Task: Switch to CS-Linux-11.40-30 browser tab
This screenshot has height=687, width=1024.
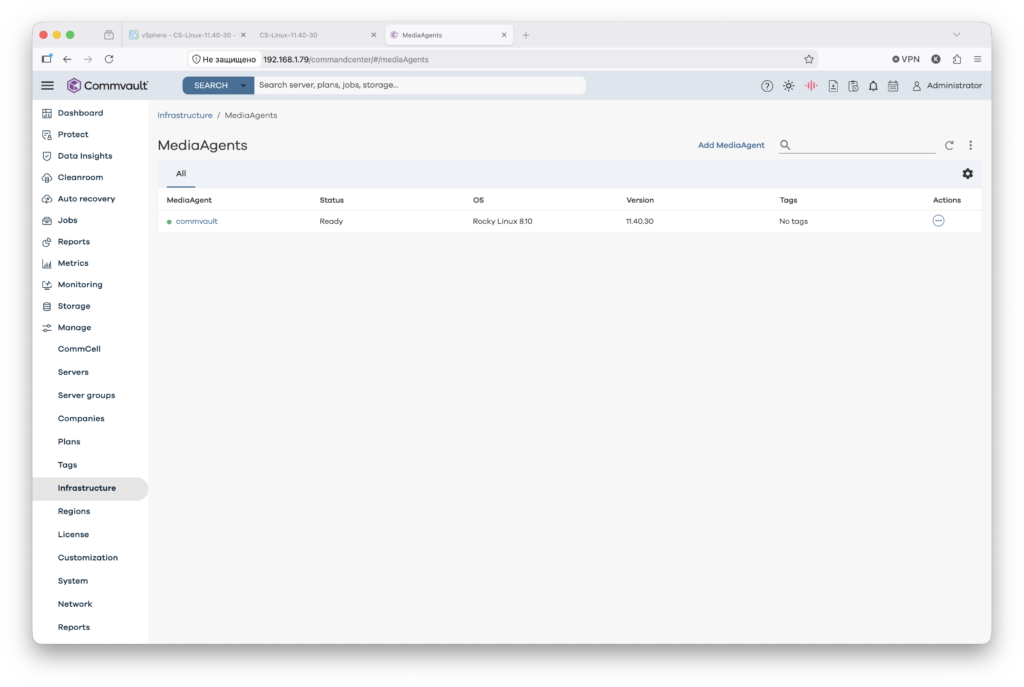Action: click(317, 35)
